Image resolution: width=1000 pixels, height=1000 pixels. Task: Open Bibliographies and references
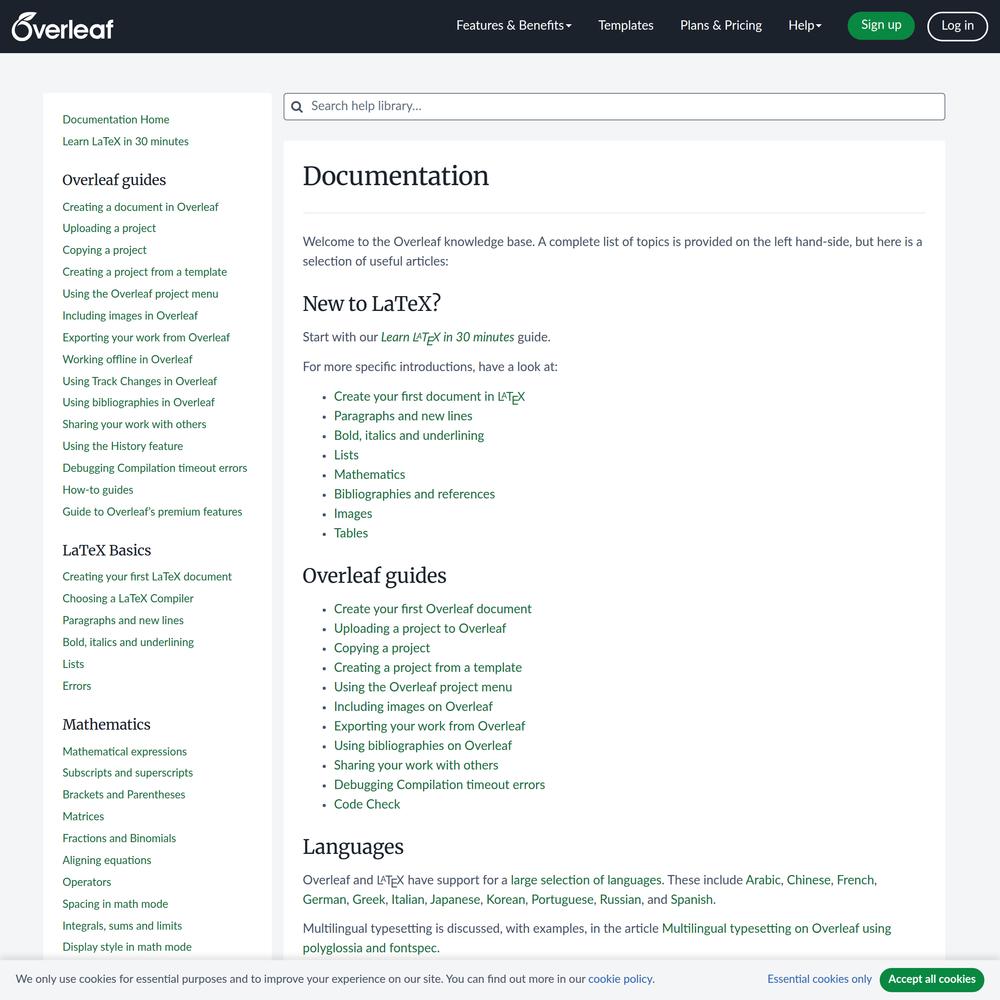pos(415,494)
